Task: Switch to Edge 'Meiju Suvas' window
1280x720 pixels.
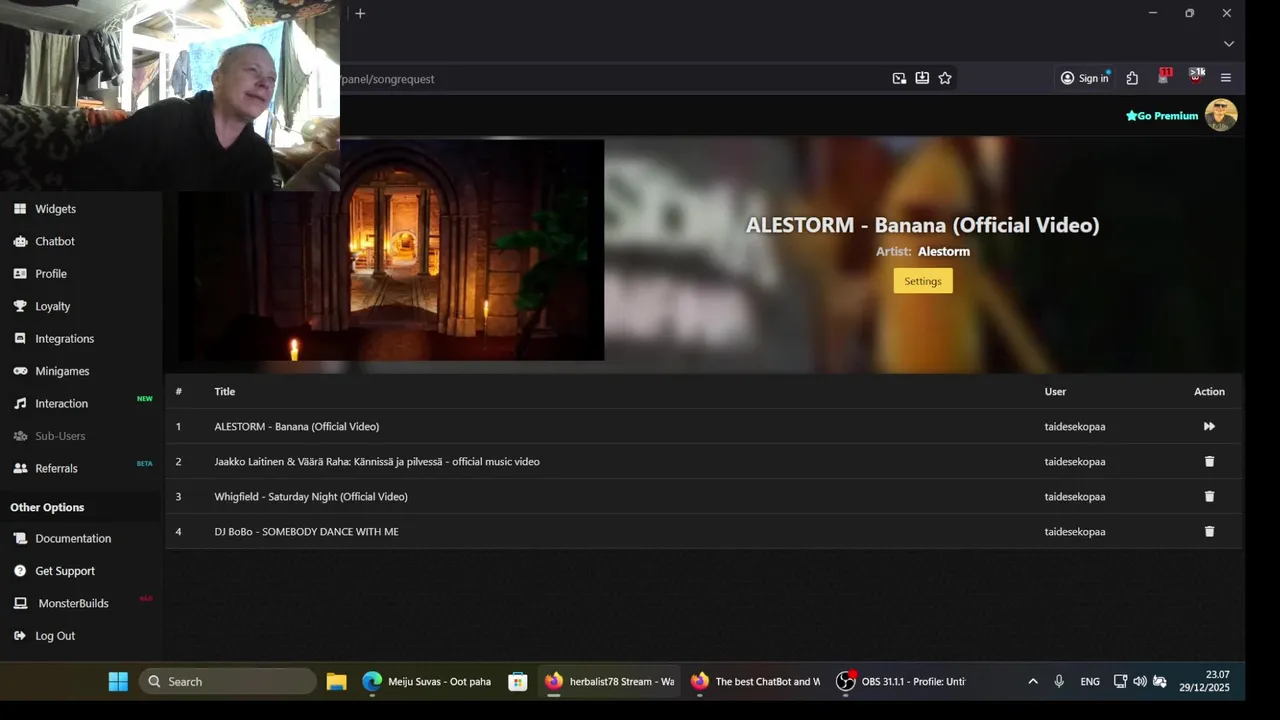Action: [427, 681]
